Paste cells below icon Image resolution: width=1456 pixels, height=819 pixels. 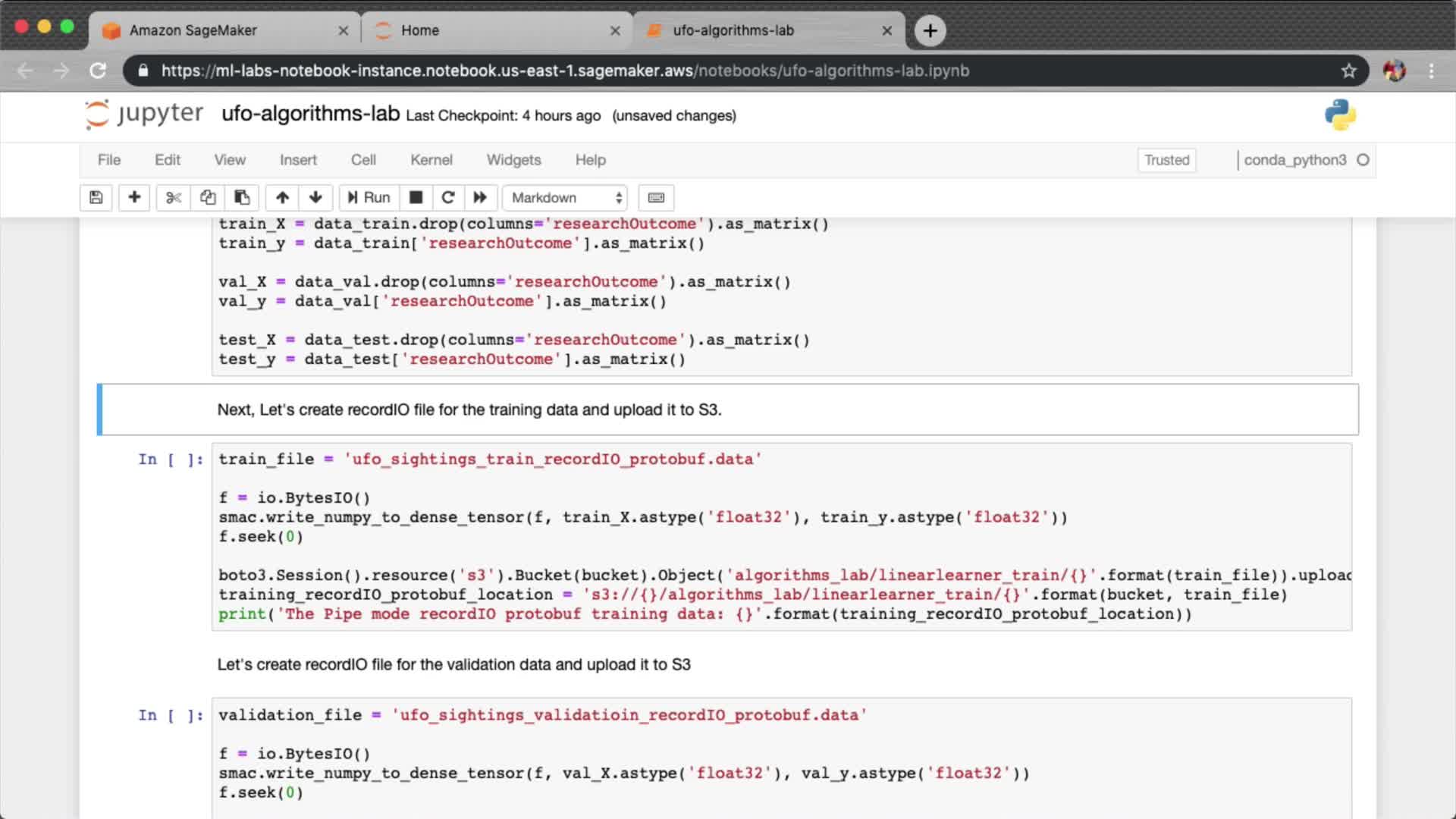242,198
